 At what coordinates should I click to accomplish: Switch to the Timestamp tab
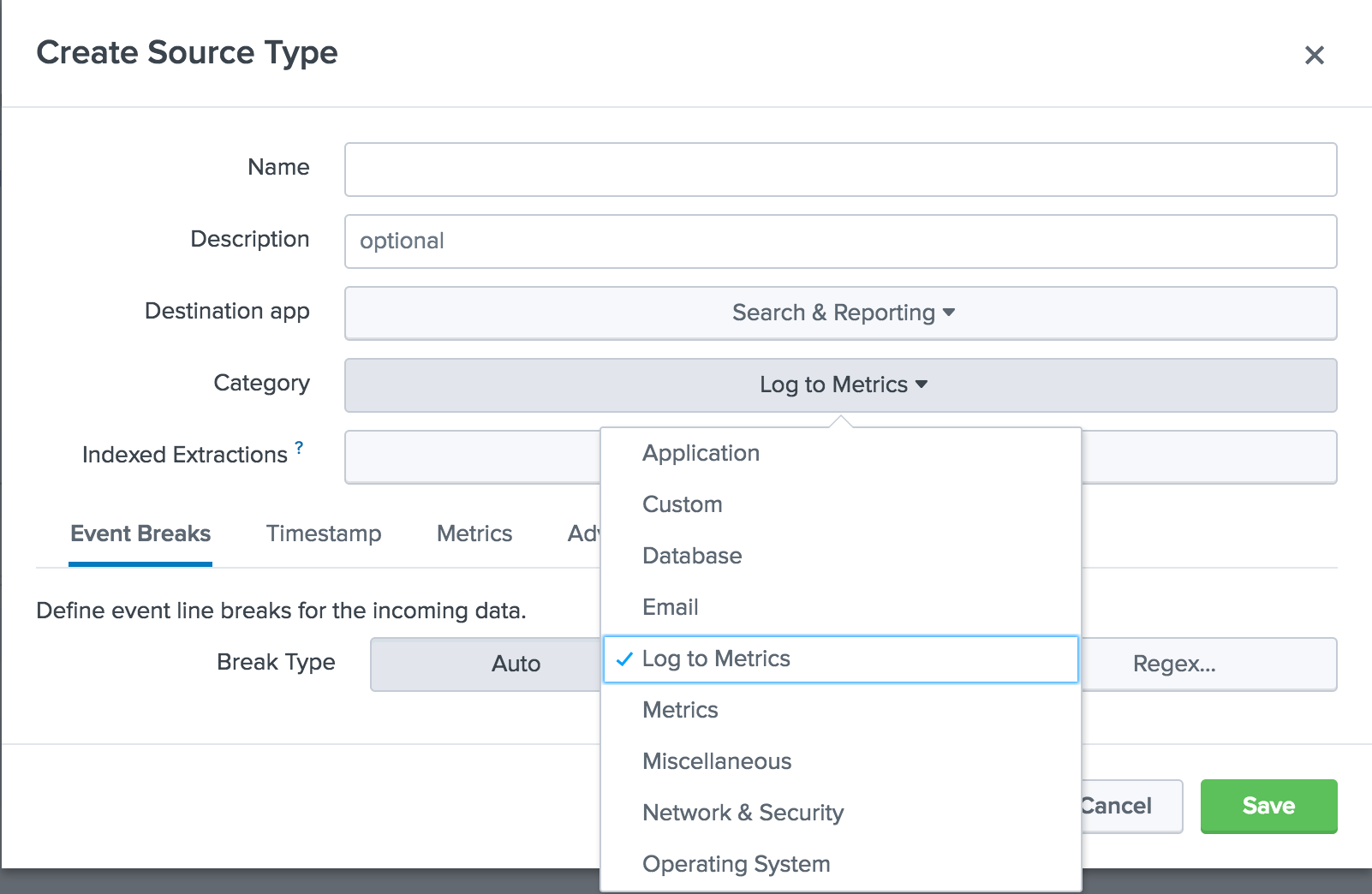point(323,533)
